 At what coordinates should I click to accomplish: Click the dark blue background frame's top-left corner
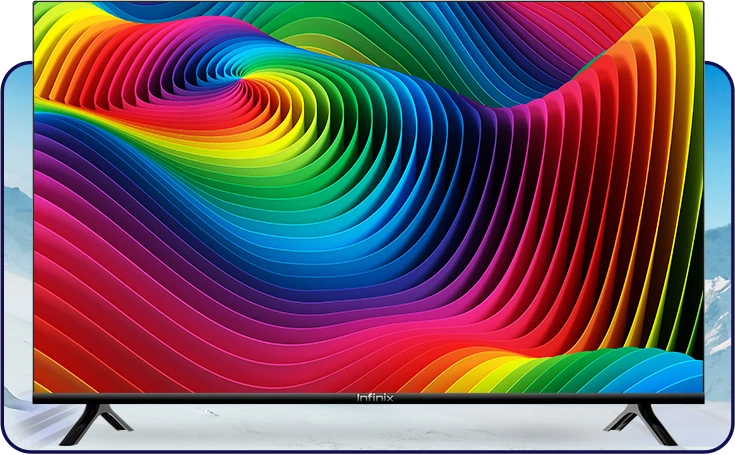(x=8, y=72)
